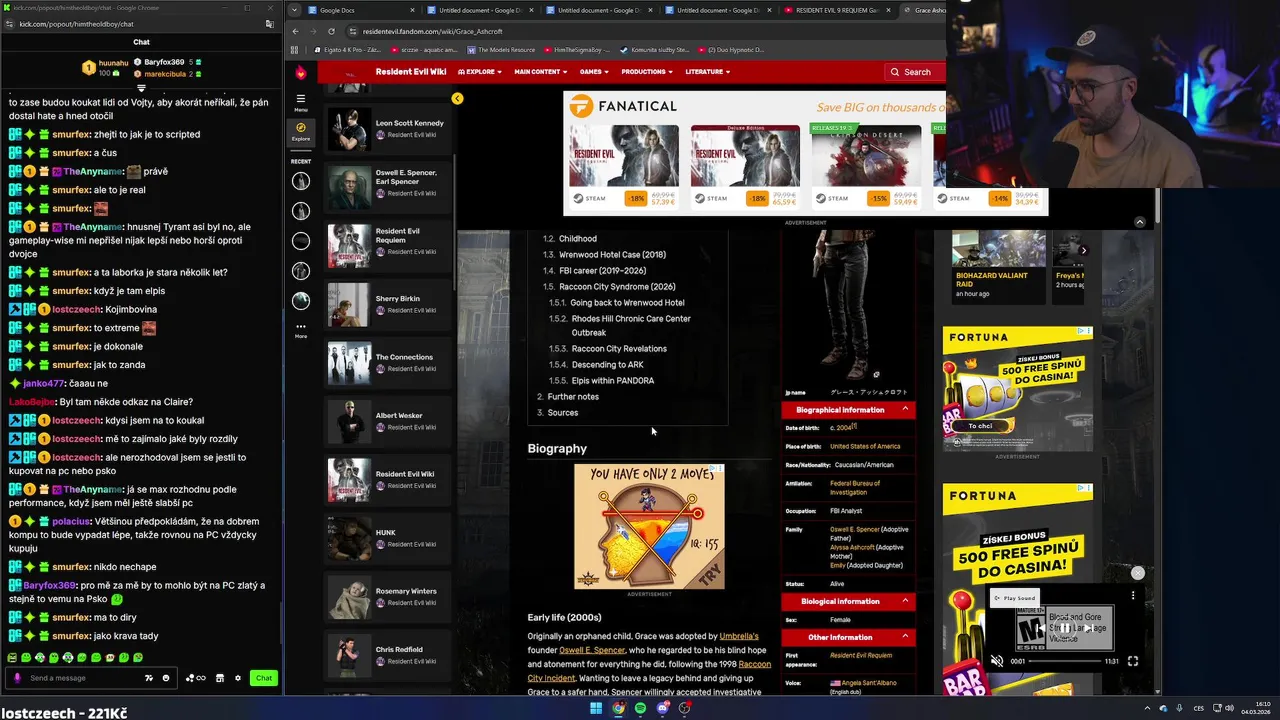Jump to Further notes in contents
Image resolution: width=1280 pixels, height=720 pixels.
pos(573,396)
